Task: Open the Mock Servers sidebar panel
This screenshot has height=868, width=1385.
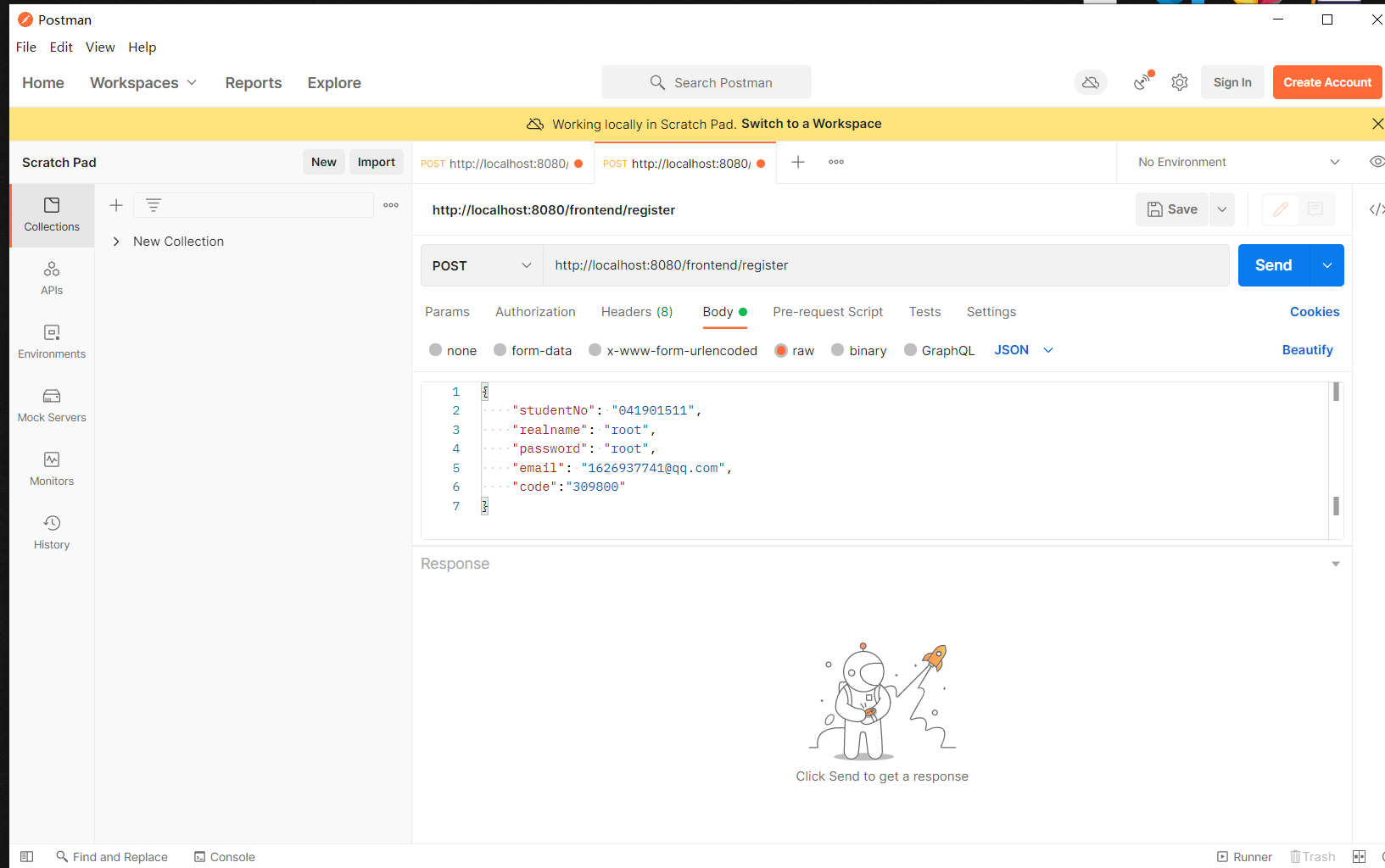Action: point(52,406)
